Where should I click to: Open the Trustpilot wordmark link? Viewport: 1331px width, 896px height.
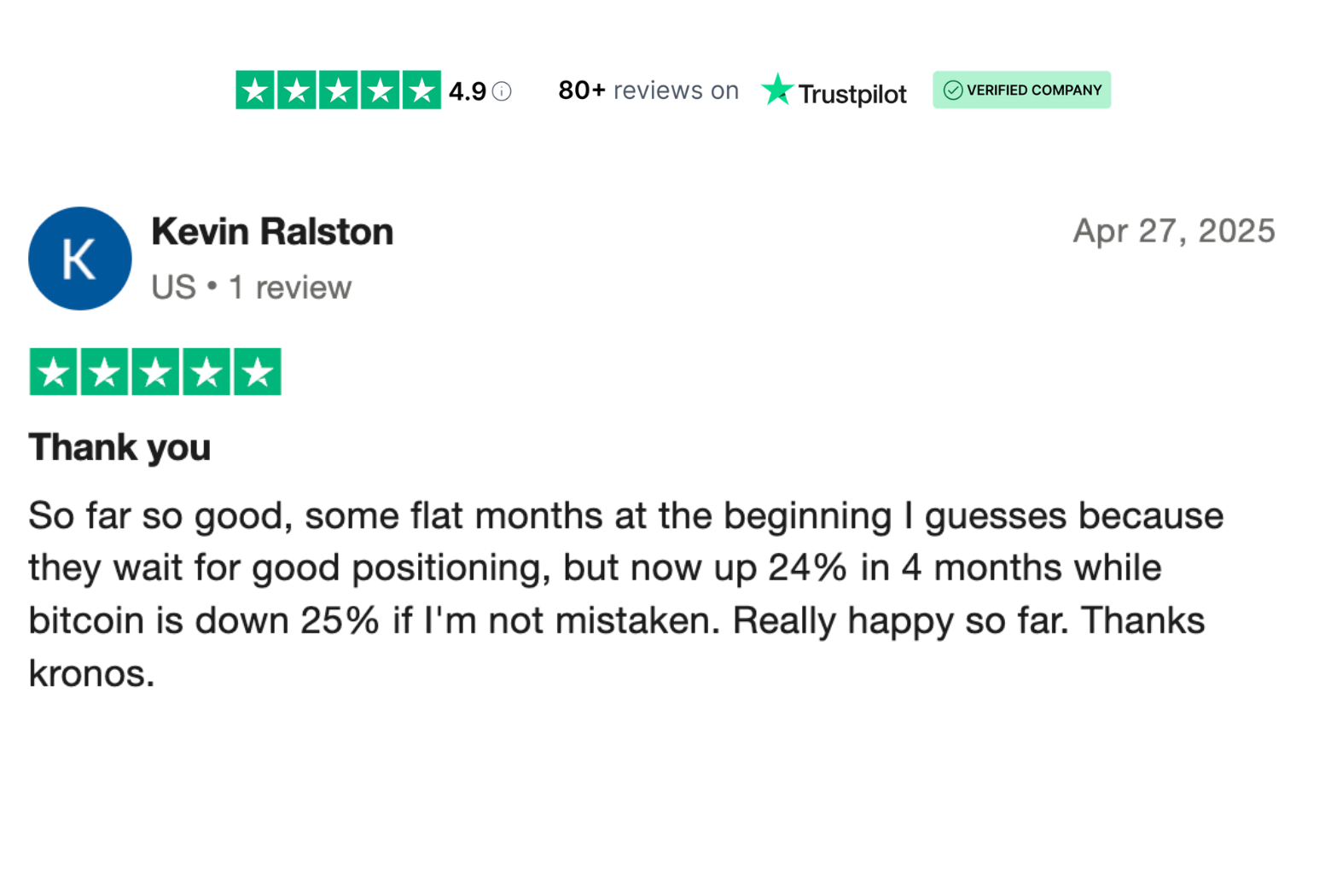coord(851,93)
